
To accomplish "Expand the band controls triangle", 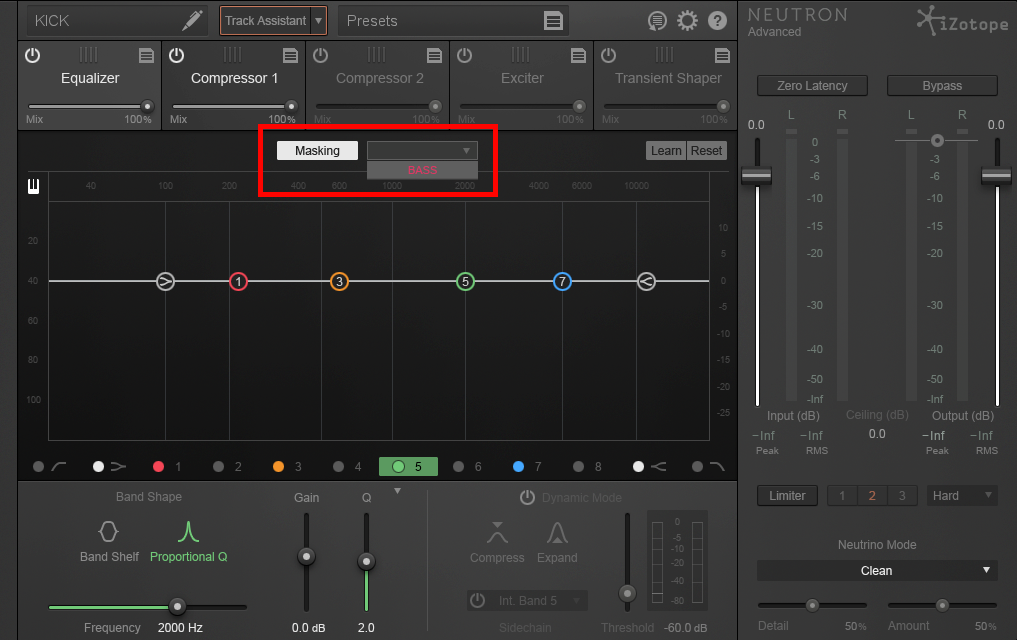I will pyautogui.click(x=398, y=491).
